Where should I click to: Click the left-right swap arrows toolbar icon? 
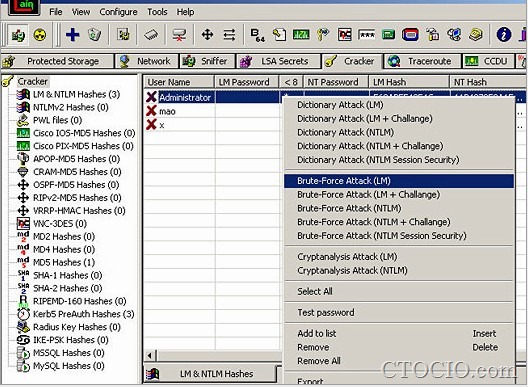[x=229, y=35]
